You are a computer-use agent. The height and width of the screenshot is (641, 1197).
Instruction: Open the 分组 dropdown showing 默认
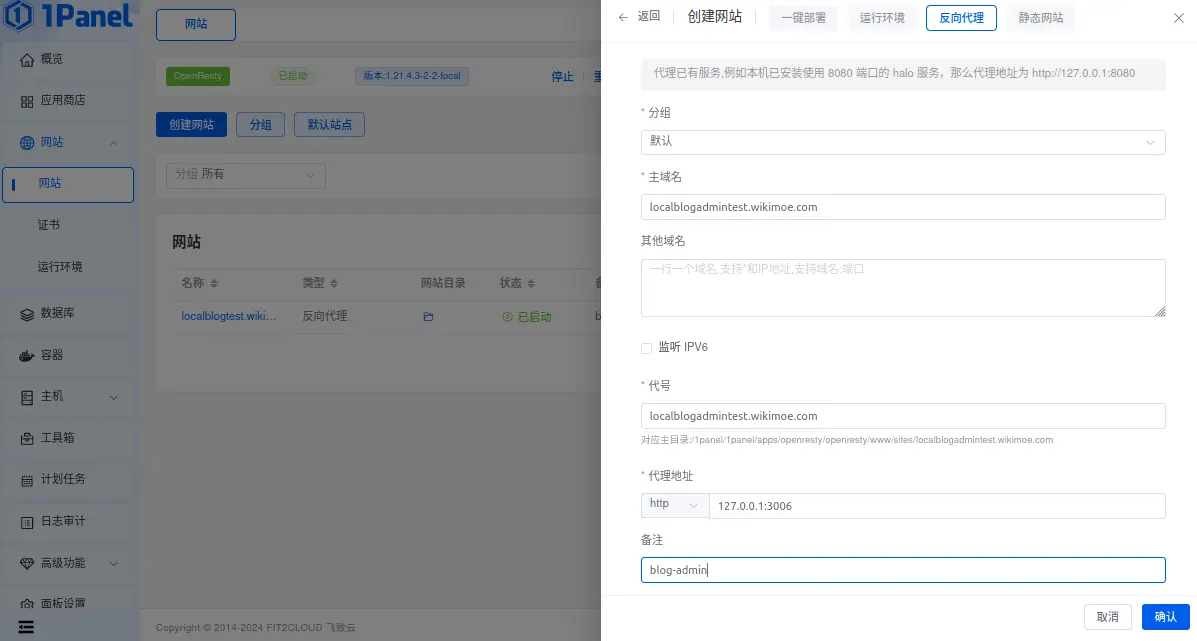pos(902,142)
